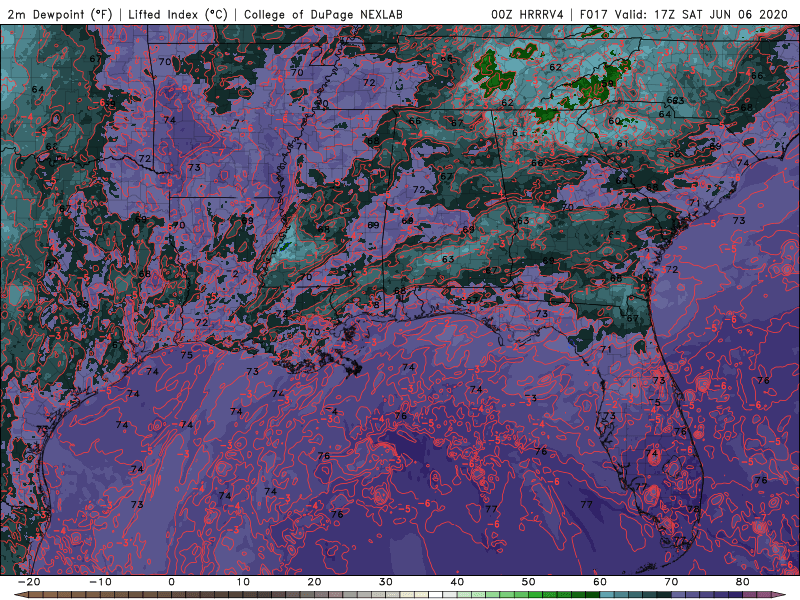Click the white swatch on the color bar

pos(435,595)
